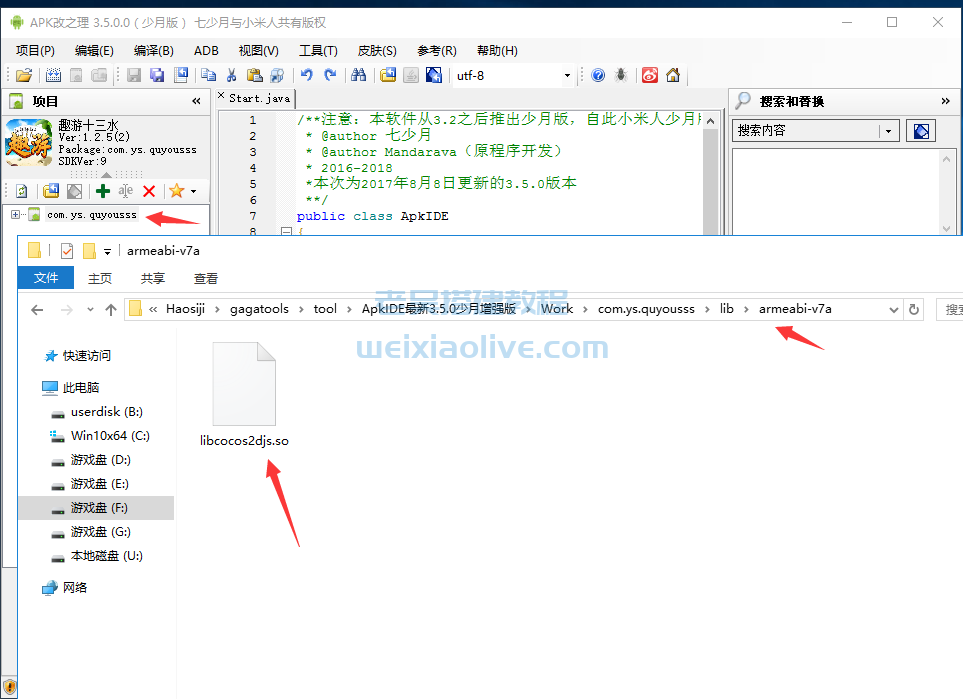Open the 编译(B) menu
The image size is (963, 699).
[153, 50]
